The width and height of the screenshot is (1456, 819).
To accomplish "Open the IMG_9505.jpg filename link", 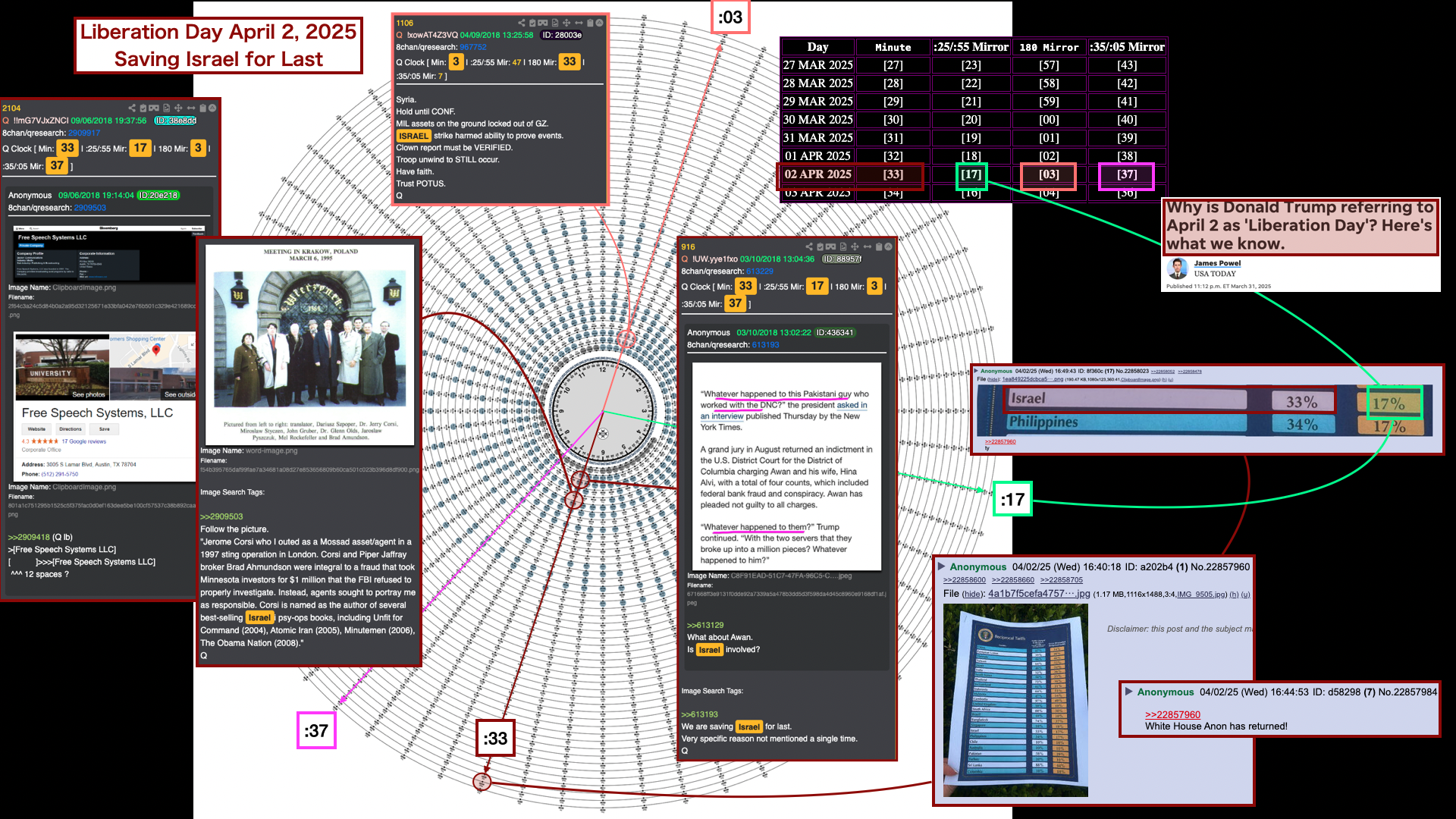I will click(x=1200, y=595).
